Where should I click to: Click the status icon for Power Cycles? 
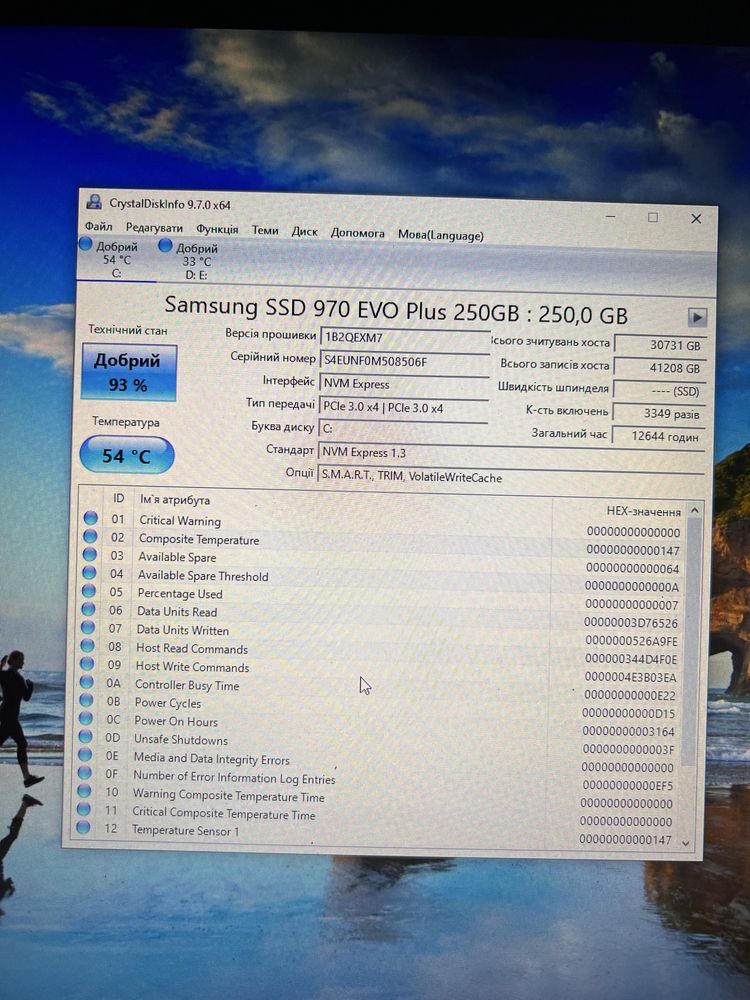pos(85,700)
